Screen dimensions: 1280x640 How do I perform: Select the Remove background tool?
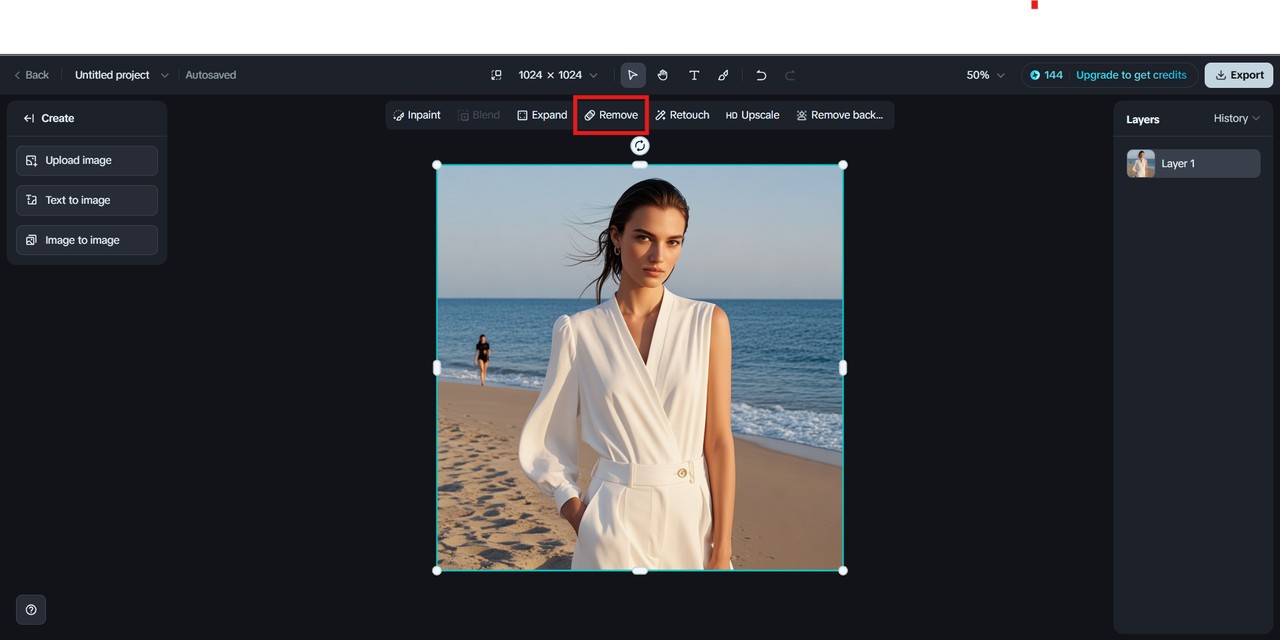point(840,115)
